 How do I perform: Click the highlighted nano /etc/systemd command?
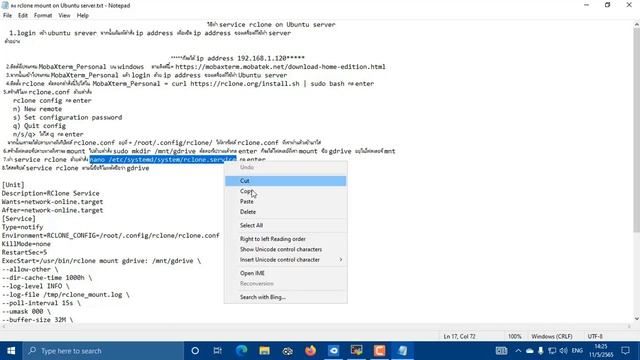163,160
